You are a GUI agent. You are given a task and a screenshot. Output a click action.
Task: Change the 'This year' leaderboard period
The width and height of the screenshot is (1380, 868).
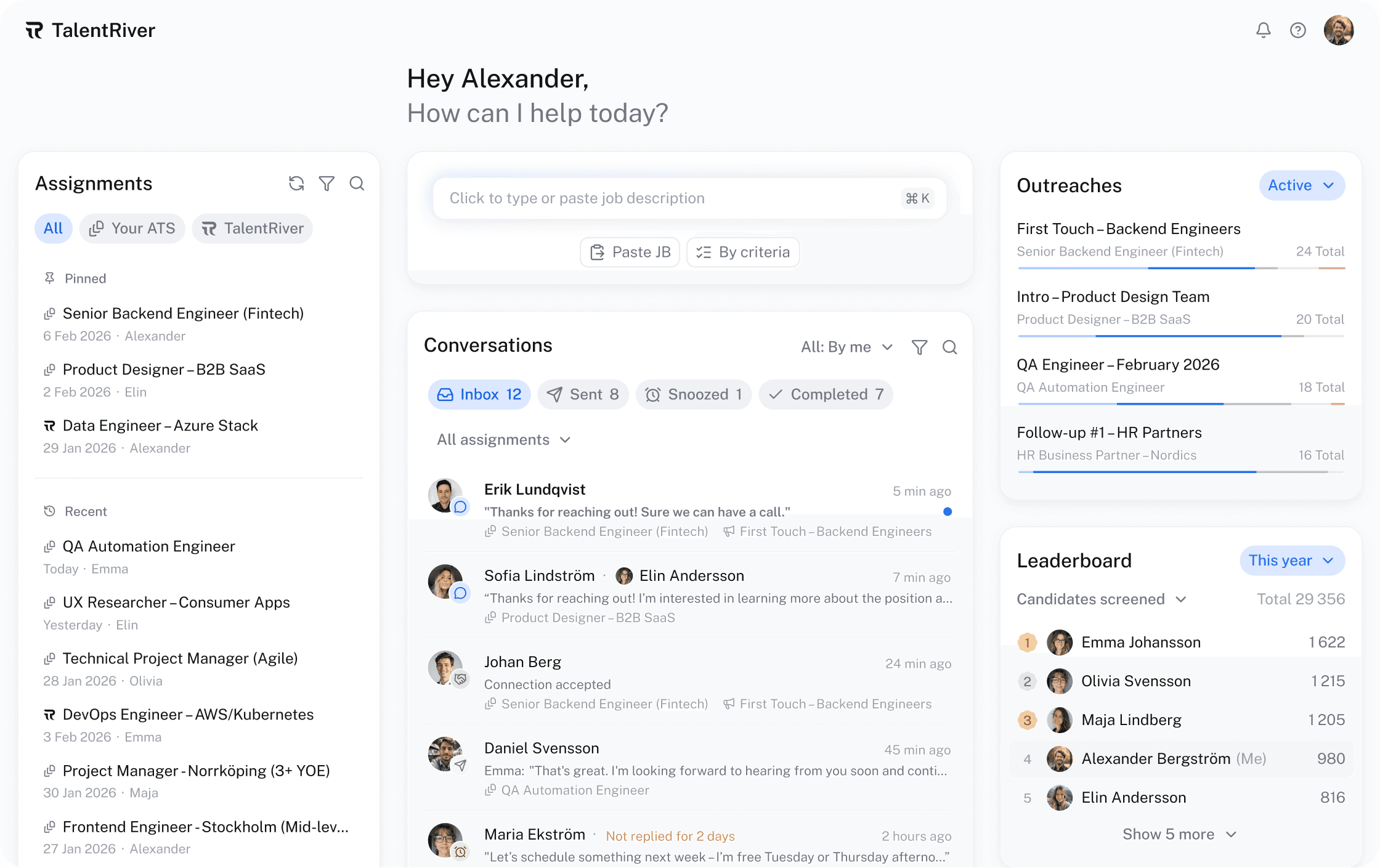pyautogui.click(x=1292, y=560)
